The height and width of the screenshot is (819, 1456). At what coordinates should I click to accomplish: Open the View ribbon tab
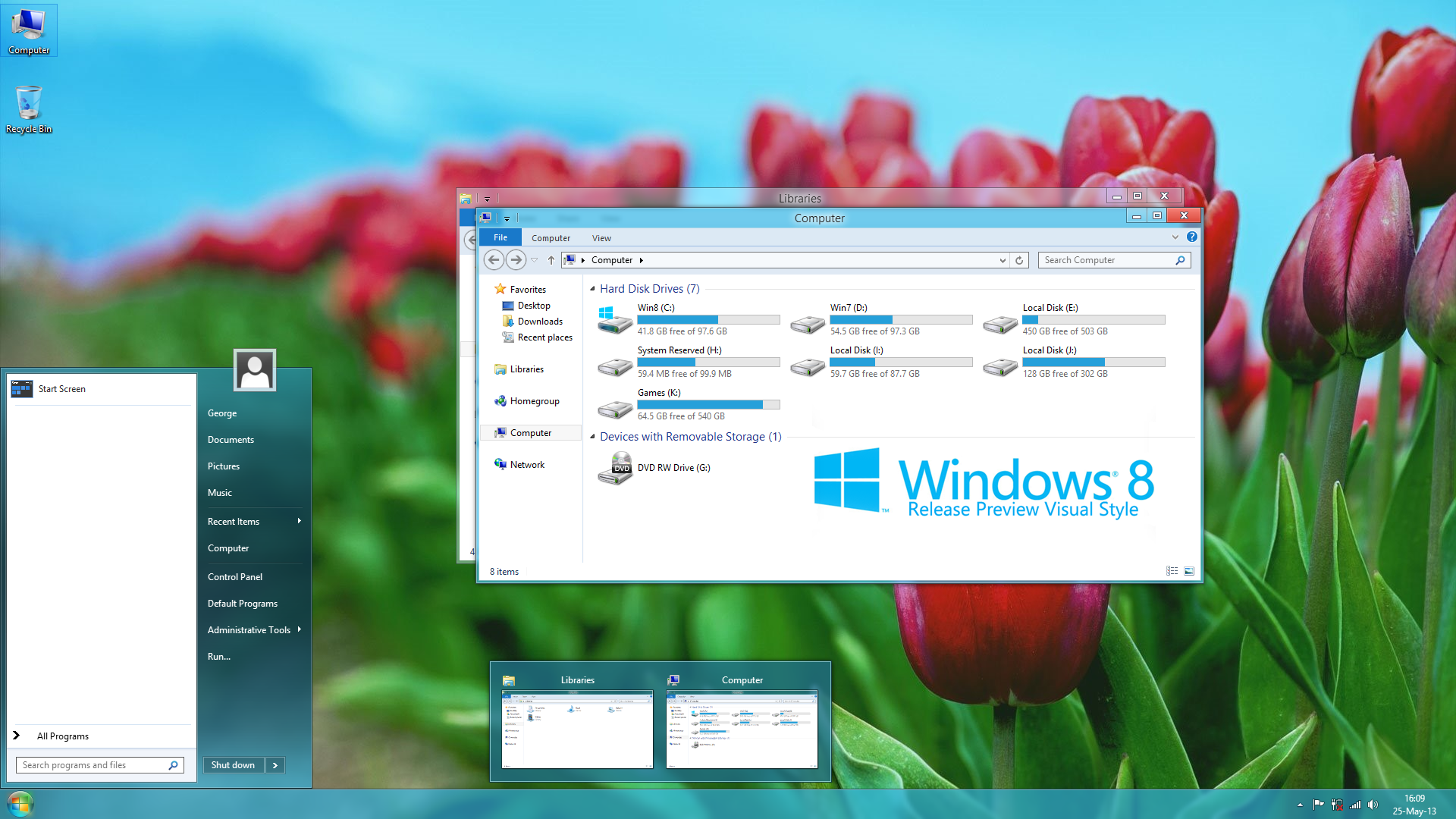pos(601,238)
